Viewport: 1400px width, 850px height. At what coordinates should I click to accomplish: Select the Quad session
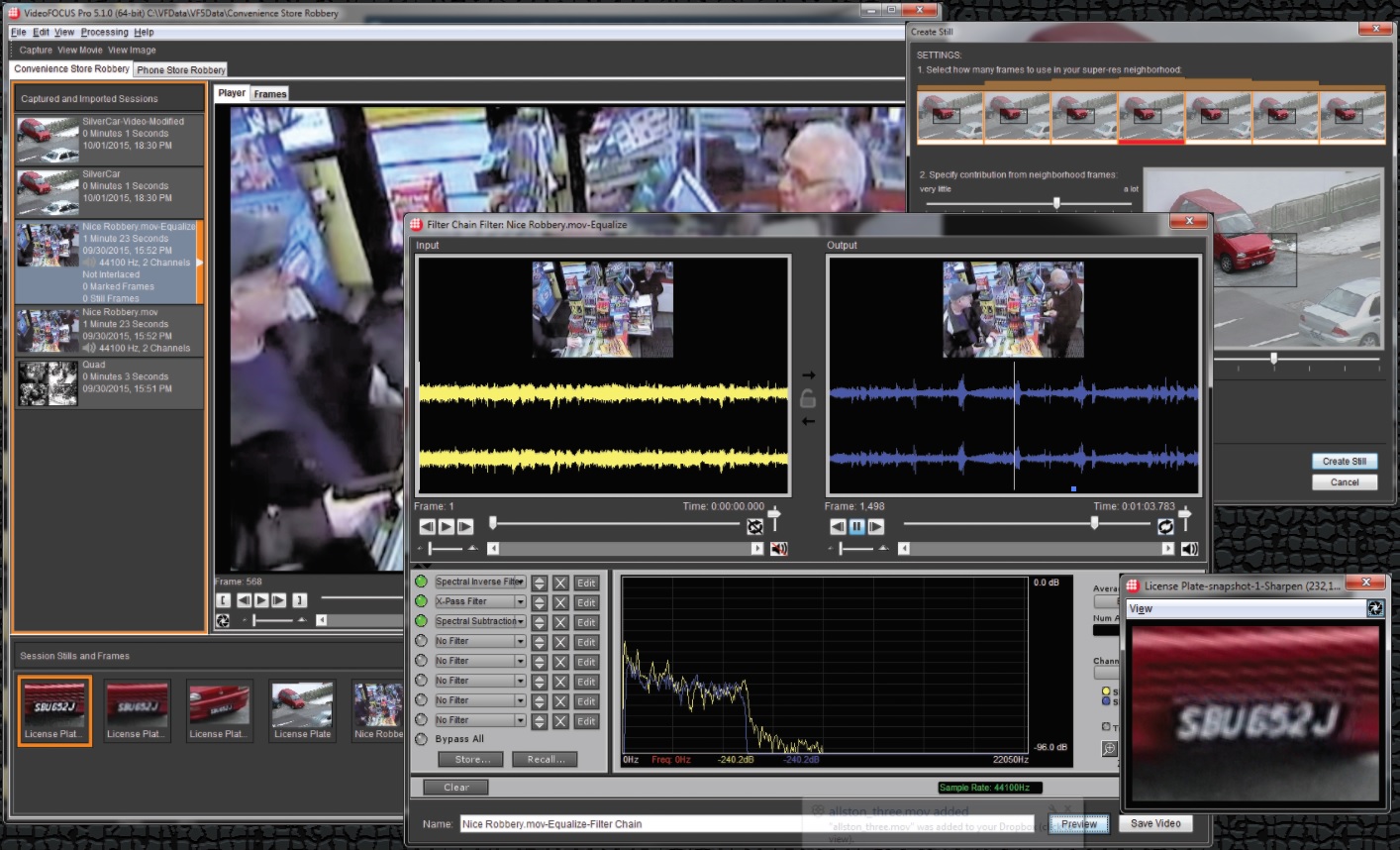[x=110, y=383]
